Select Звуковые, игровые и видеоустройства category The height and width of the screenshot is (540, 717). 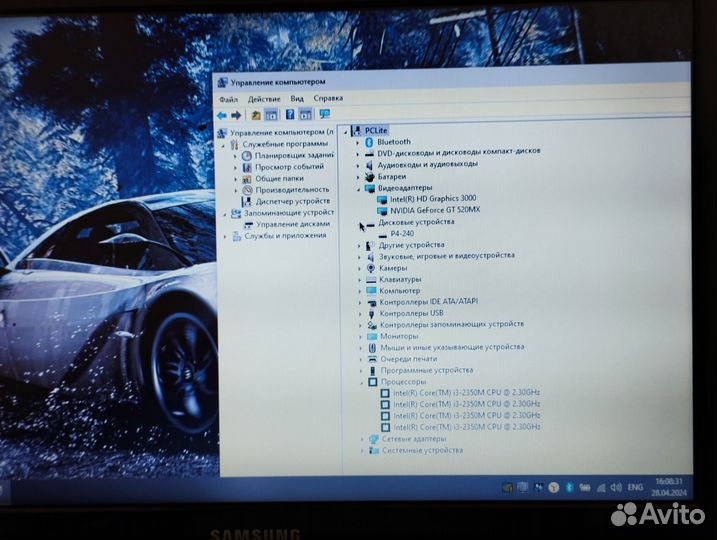tap(446, 256)
